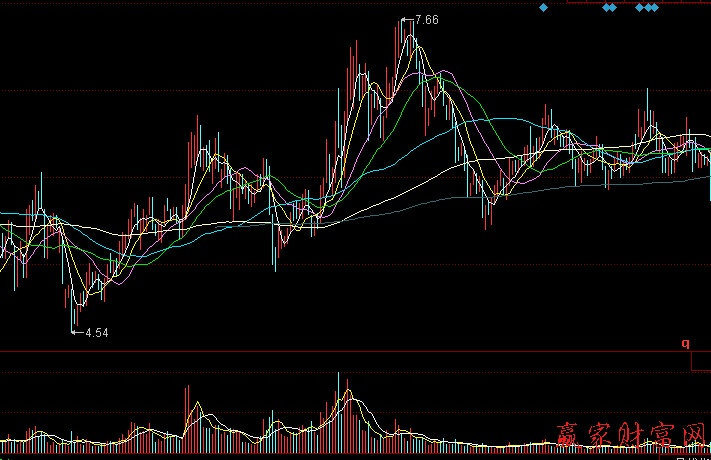Click the 4.54 low price label
Screen dimensions: 711x460
(x=96, y=332)
